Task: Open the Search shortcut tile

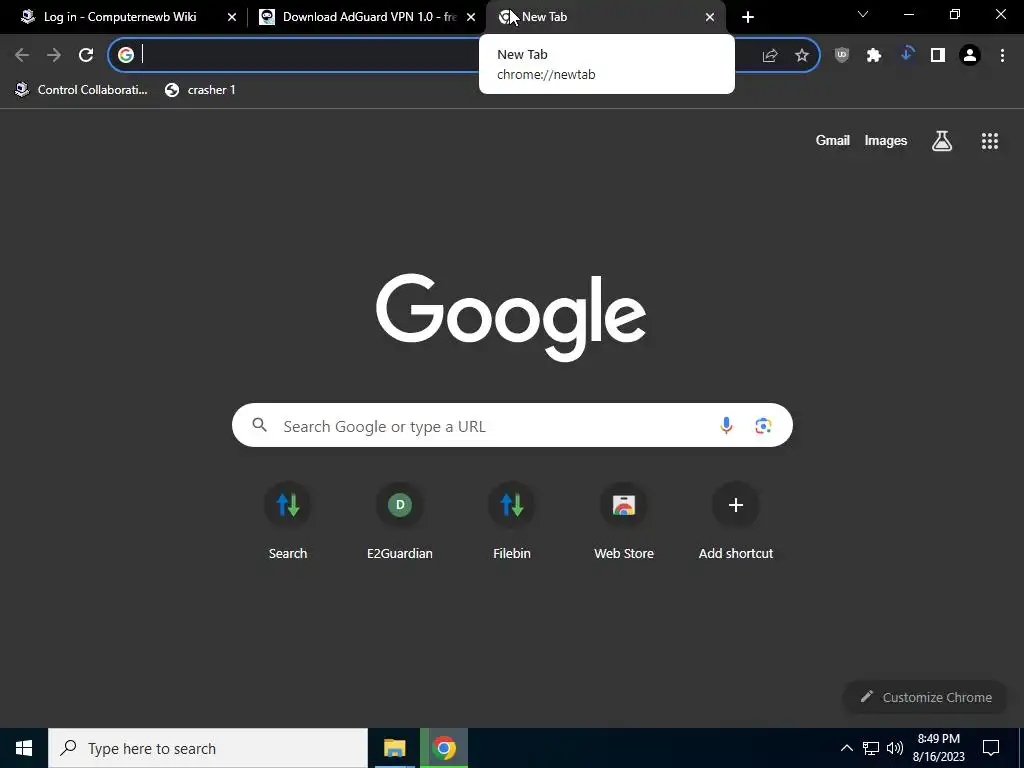Action: 288,521
